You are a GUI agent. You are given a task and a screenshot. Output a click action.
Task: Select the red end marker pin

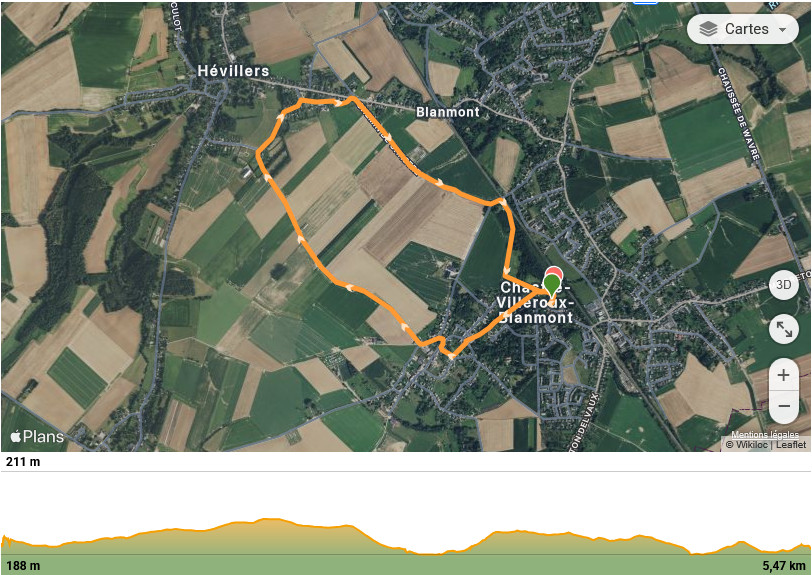(554, 271)
